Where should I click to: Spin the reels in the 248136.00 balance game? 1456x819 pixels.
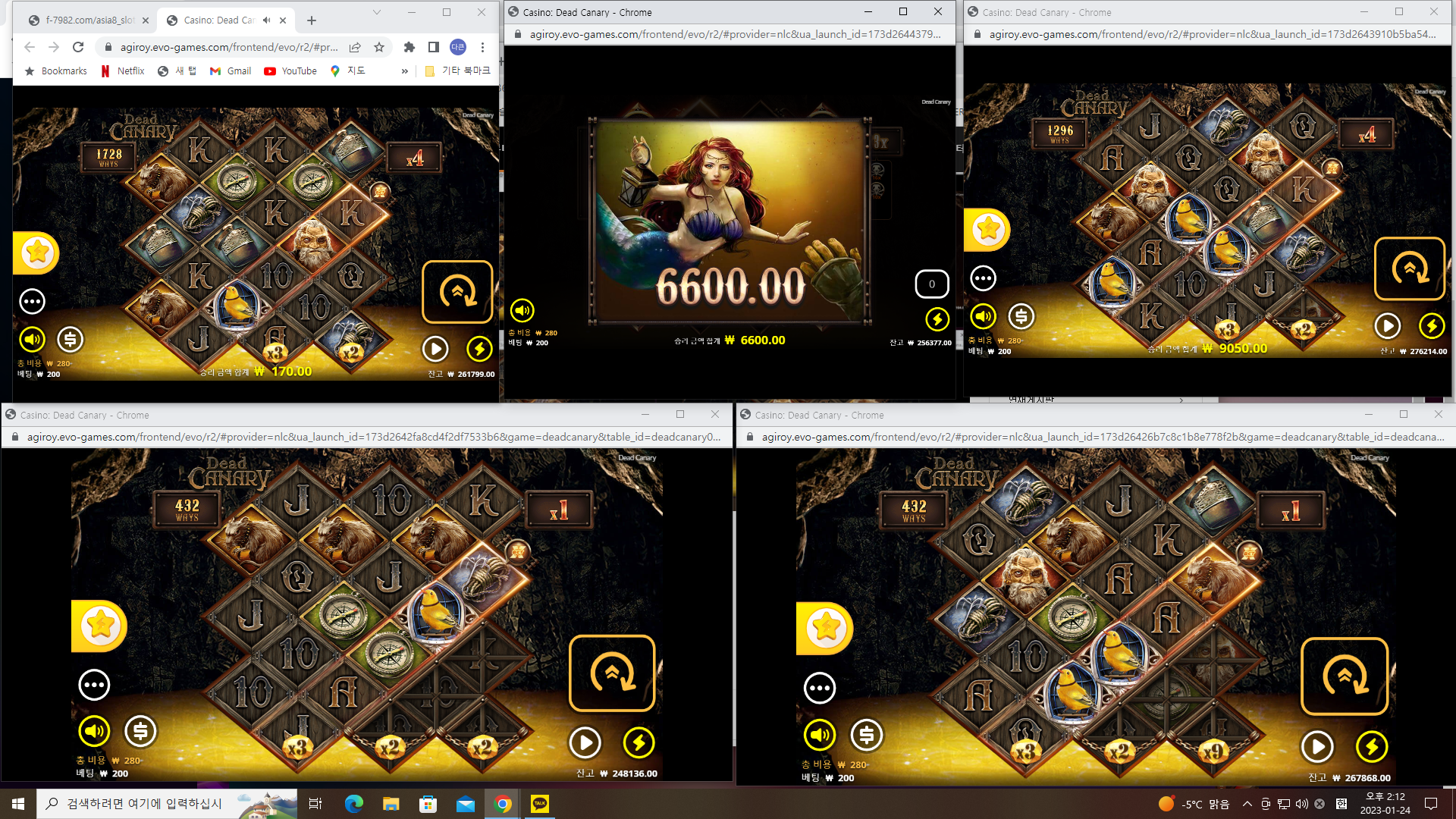click(x=612, y=673)
